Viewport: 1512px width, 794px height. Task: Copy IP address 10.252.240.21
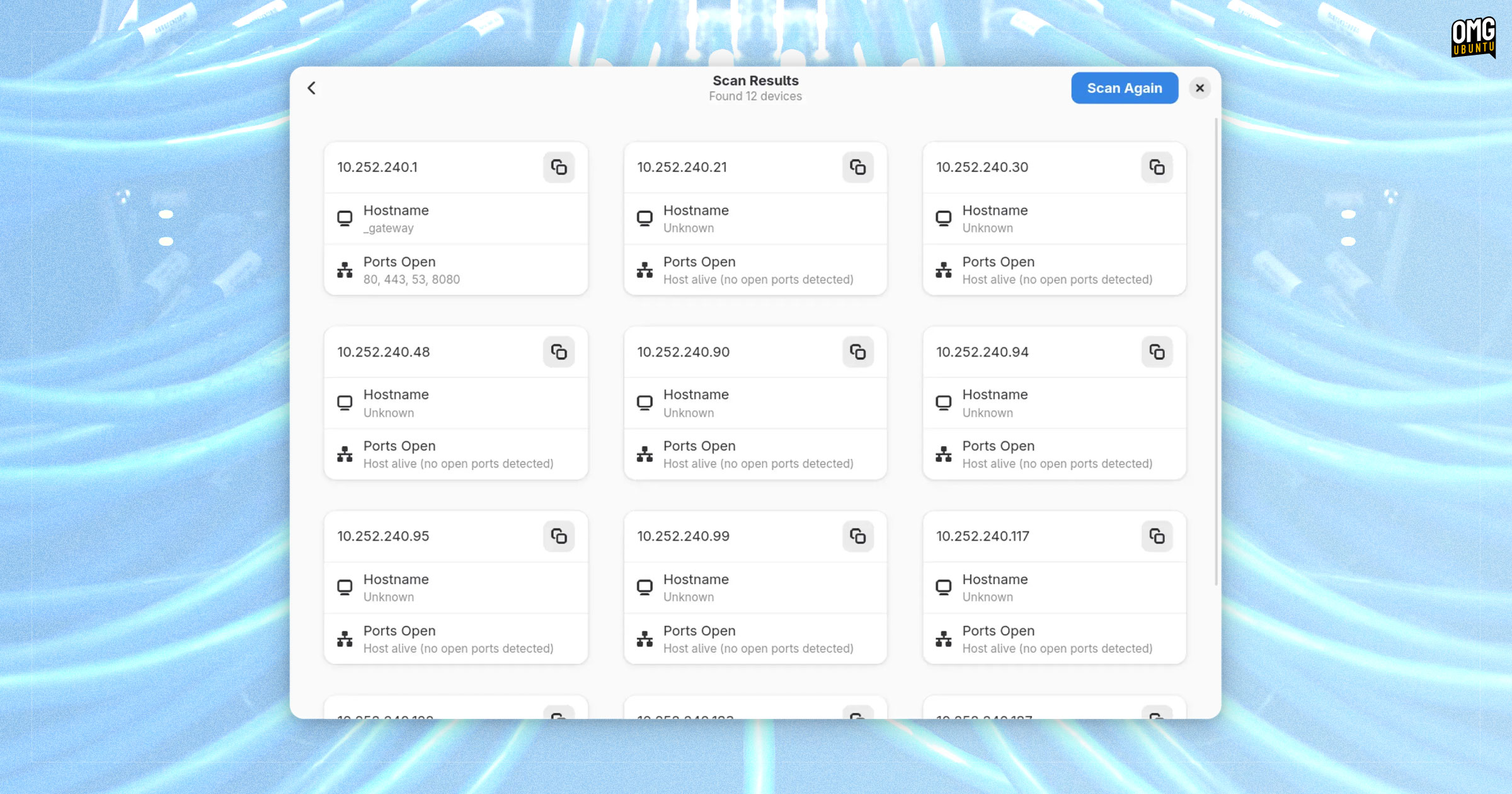[857, 167]
